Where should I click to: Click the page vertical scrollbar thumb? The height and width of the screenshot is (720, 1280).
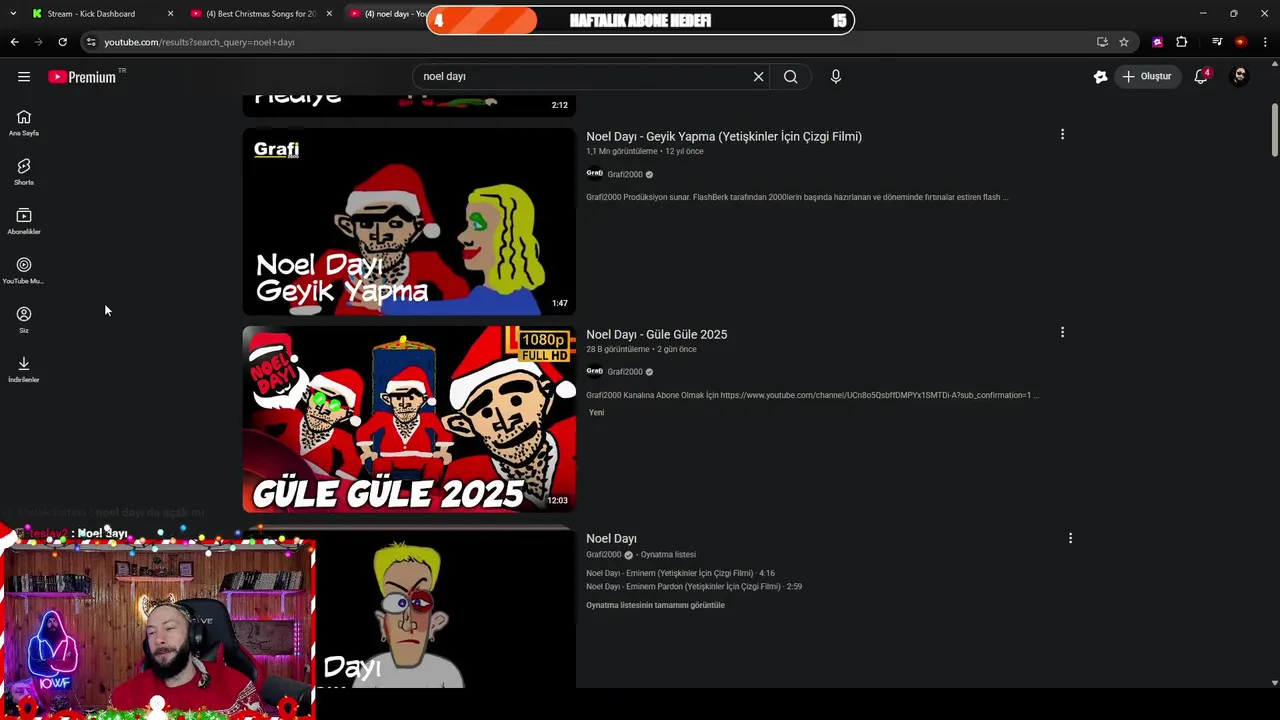[1275, 129]
